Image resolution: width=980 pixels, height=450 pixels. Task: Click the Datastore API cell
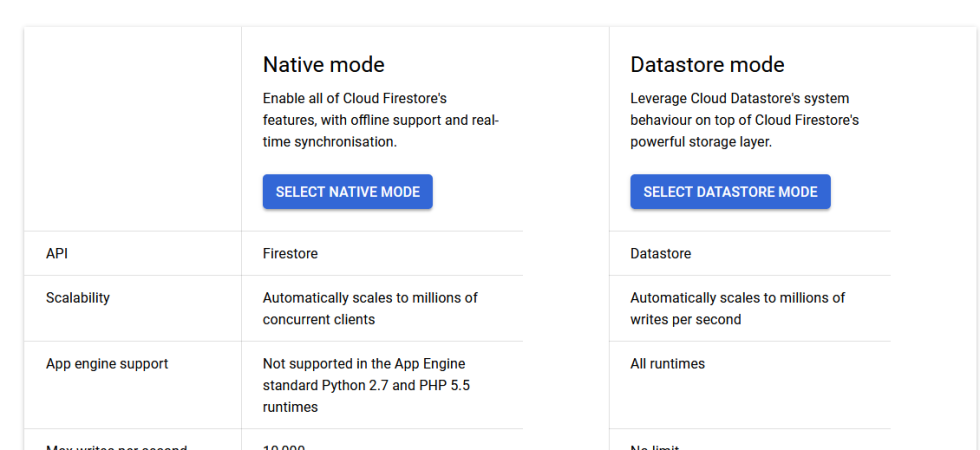[x=661, y=254]
